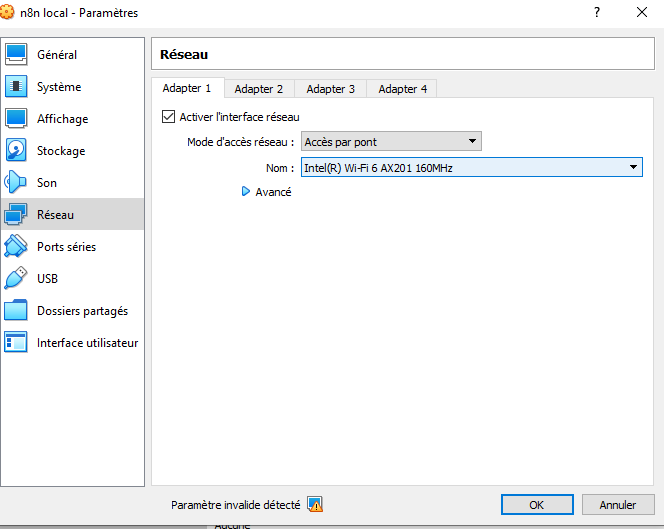Click the help question mark button
Screen dimensions: 664x529
tap(597, 13)
